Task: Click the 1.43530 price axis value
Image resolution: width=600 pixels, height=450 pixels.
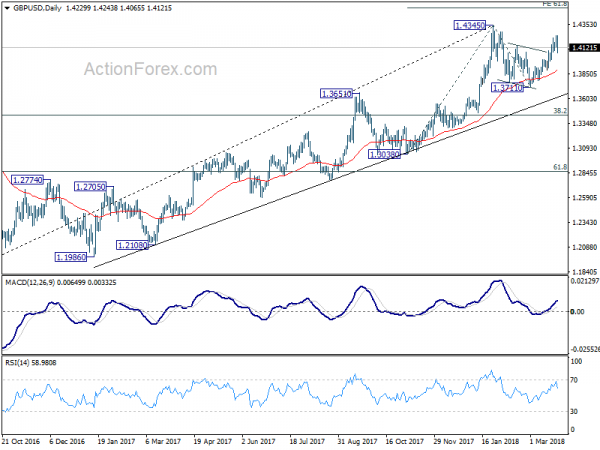Action: pyautogui.click(x=584, y=24)
